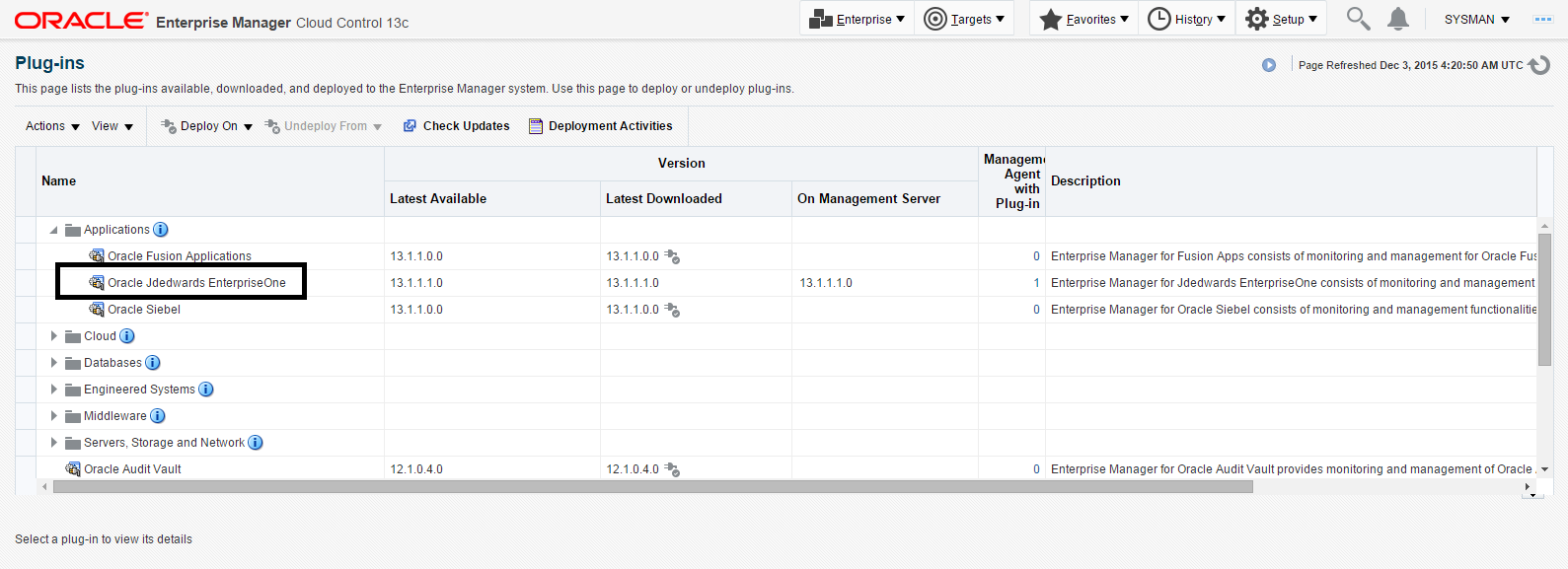
Task: Click info icon beside Servers, Storage and Network
Action: [256, 443]
